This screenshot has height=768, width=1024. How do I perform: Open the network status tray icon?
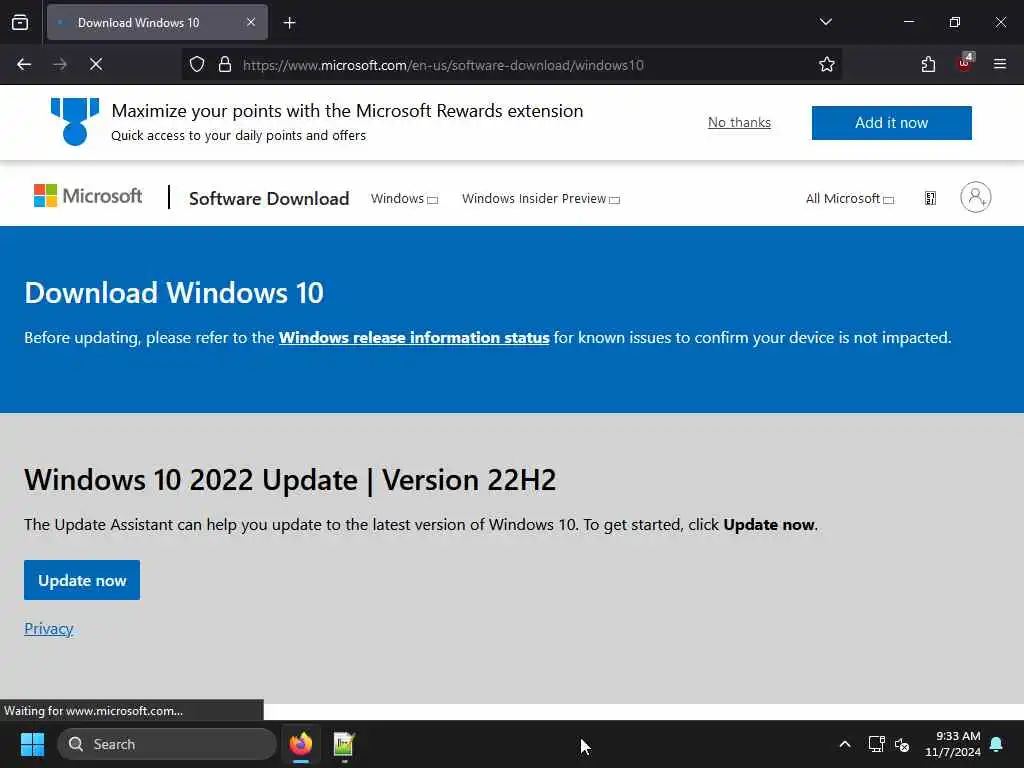pyautogui.click(x=876, y=744)
